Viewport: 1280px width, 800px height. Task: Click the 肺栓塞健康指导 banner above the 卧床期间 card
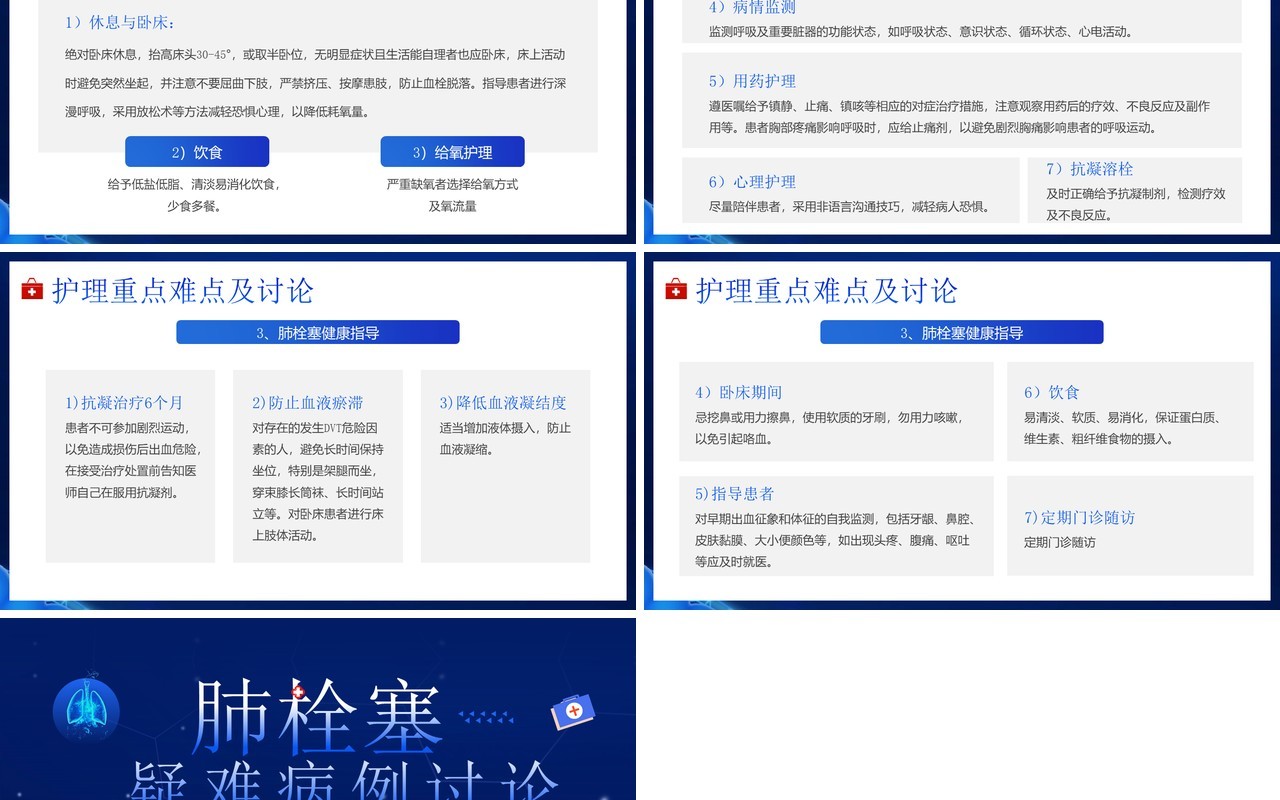click(962, 332)
